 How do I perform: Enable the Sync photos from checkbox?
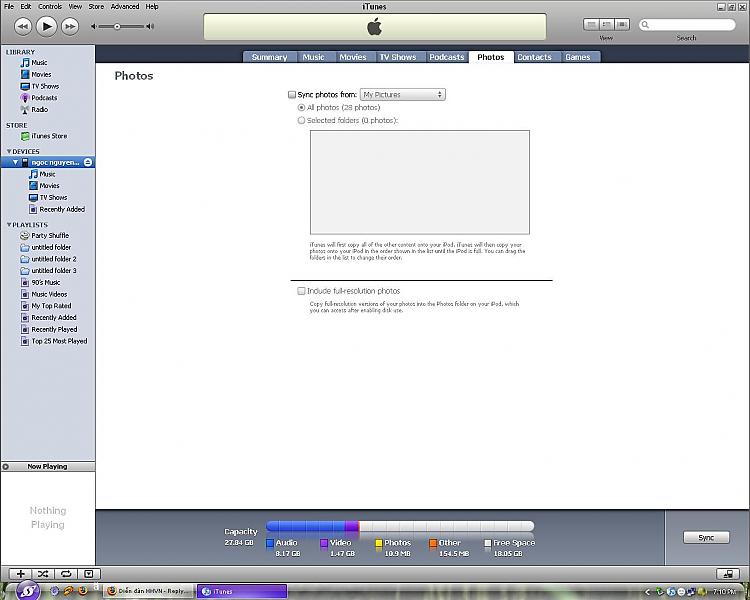[x=292, y=95]
